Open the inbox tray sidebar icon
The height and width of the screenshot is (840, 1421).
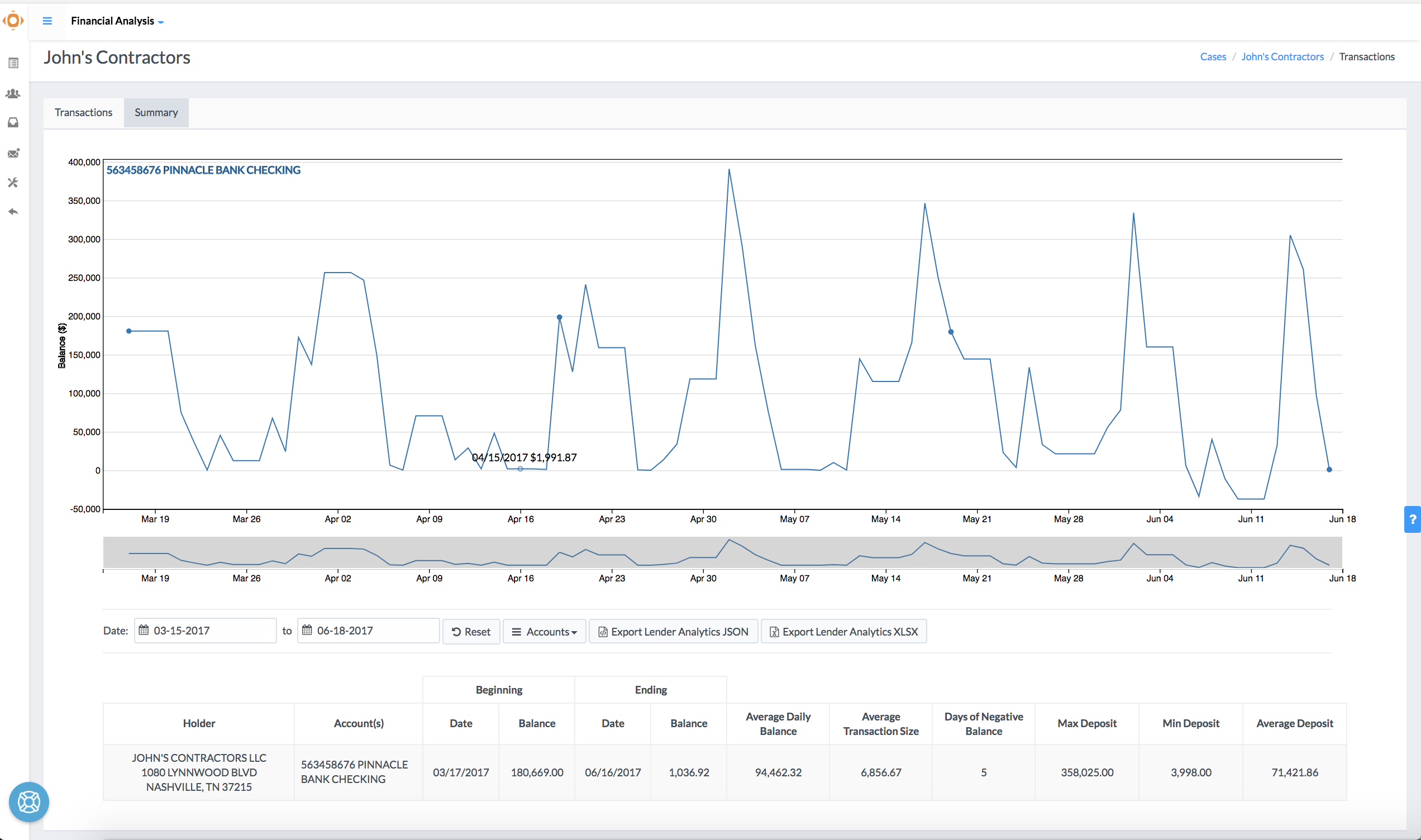tap(13, 123)
